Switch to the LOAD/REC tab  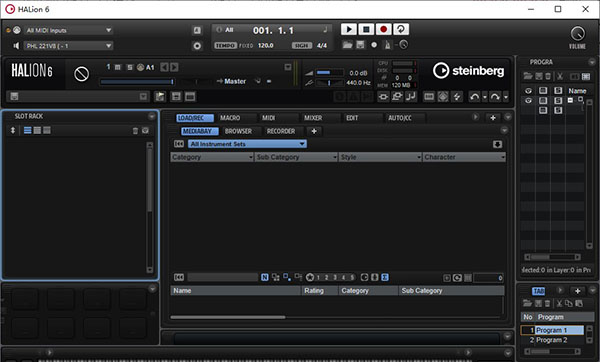pyautogui.click(x=195, y=118)
